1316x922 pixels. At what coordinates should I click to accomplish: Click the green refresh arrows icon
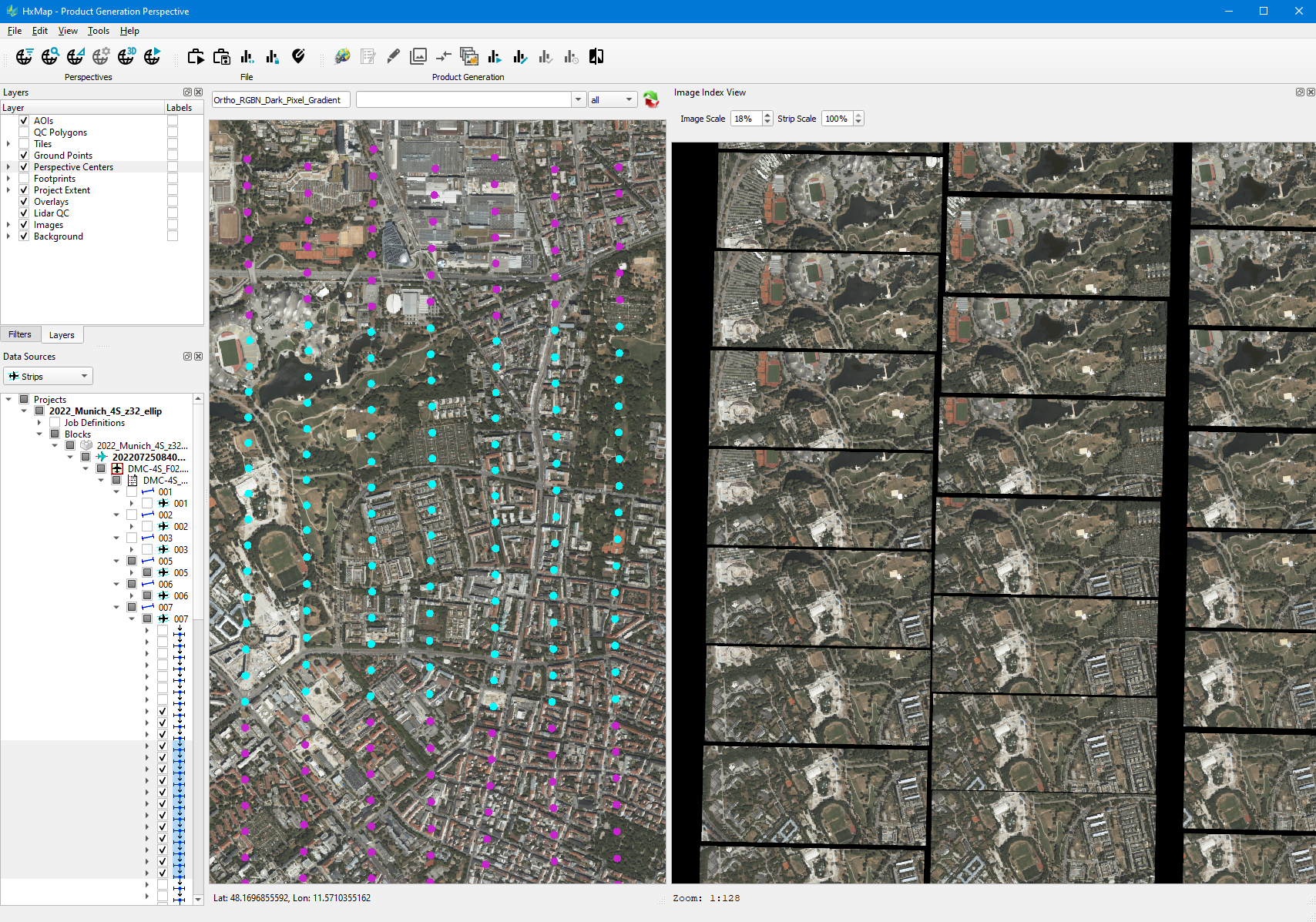coord(651,99)
